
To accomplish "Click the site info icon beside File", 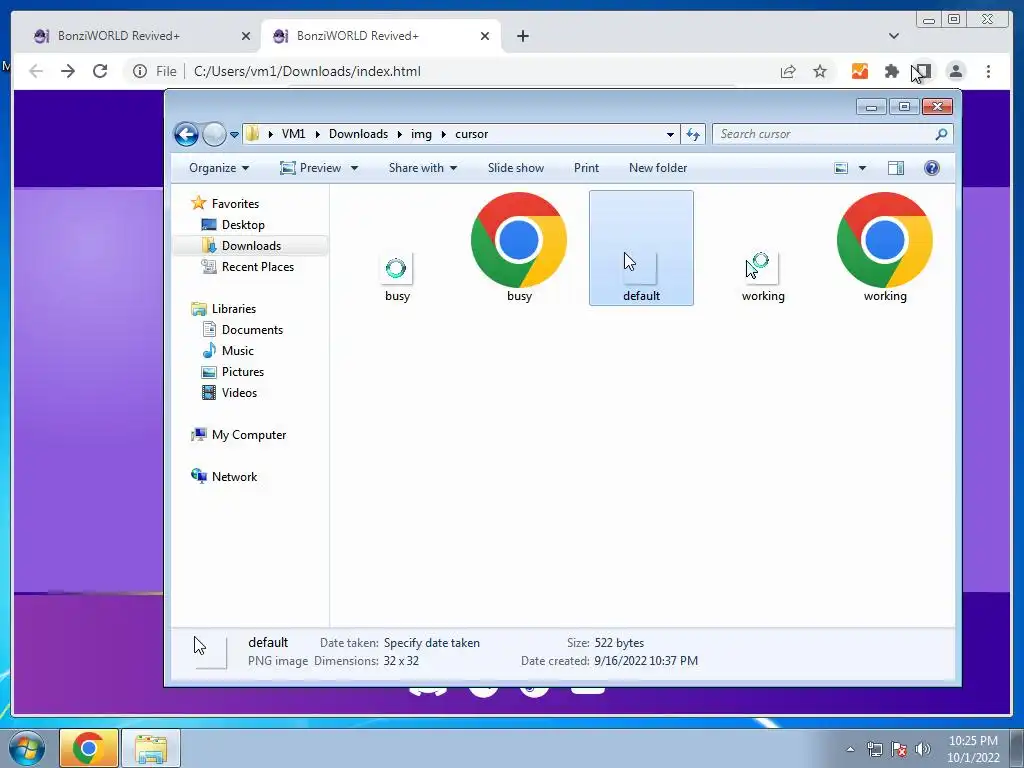I will point(140,71).
